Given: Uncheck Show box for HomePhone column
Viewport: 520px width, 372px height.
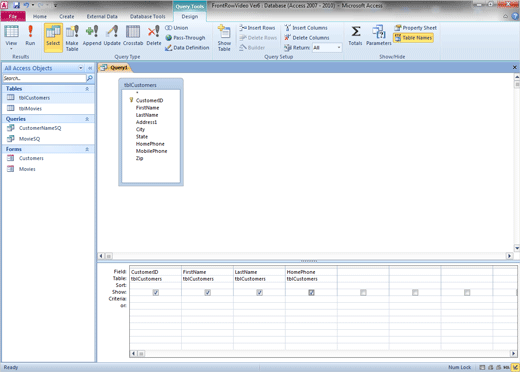Looking at the screenshot, I should click(x=311, y=292).
